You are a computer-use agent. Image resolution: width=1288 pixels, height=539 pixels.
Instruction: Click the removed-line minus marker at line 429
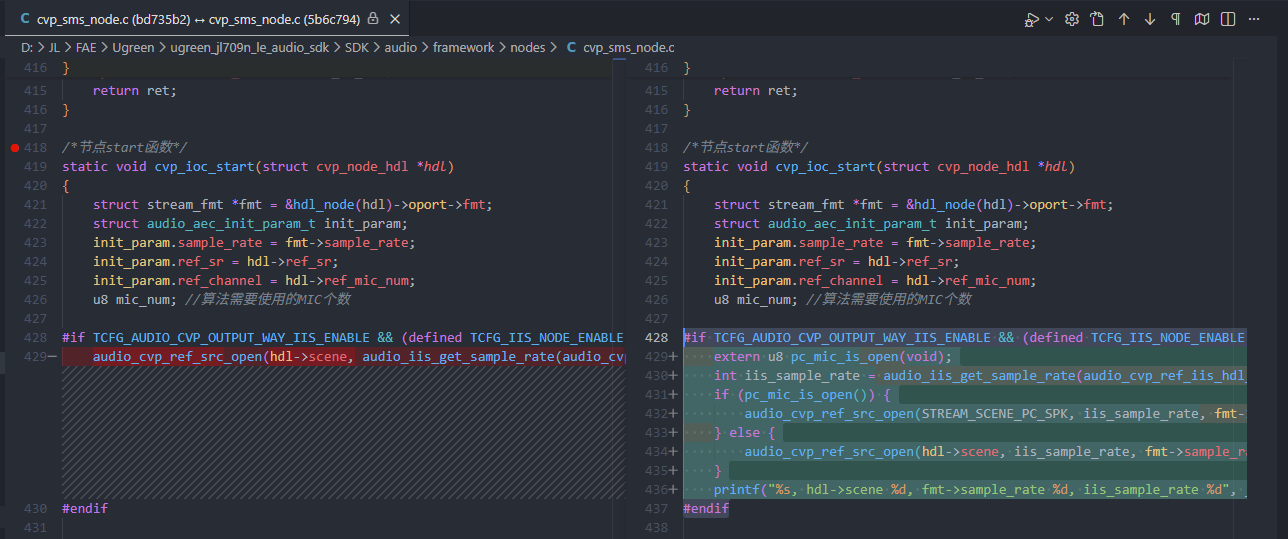coord(53,357)
